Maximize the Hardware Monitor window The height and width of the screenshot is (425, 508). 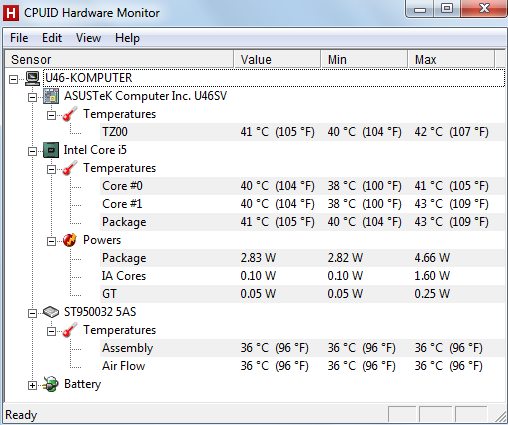point(447,9)
